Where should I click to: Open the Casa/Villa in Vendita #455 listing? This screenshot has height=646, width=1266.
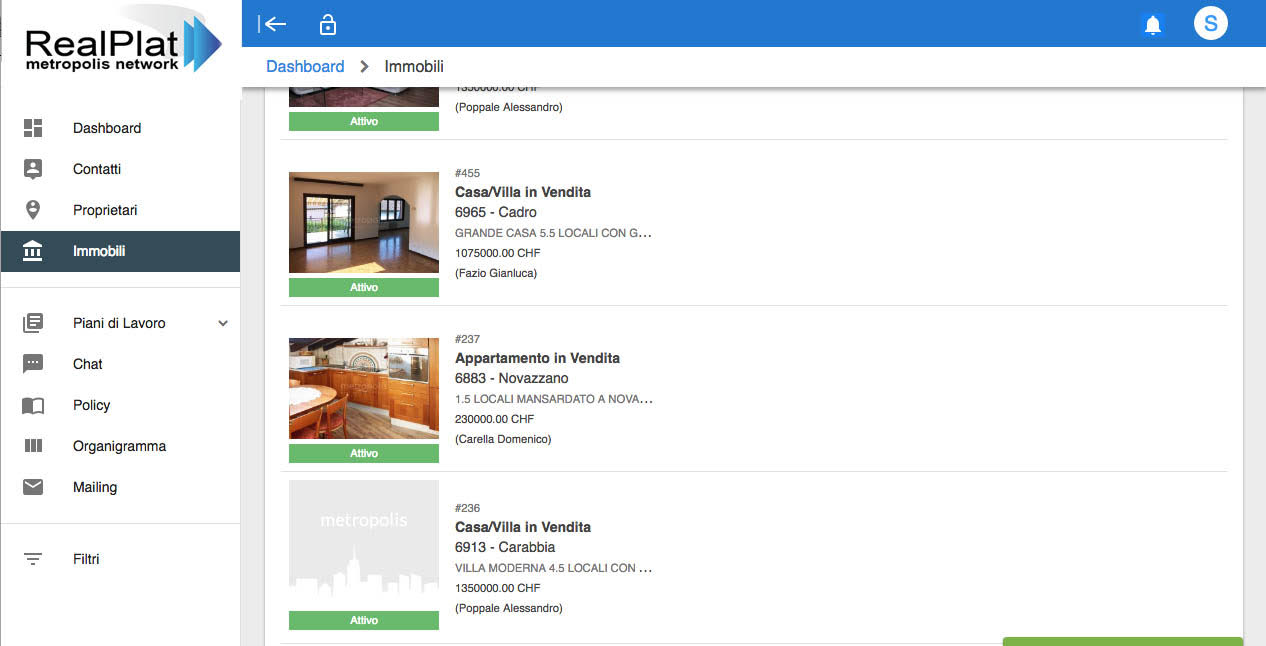[x=522, y=192]
